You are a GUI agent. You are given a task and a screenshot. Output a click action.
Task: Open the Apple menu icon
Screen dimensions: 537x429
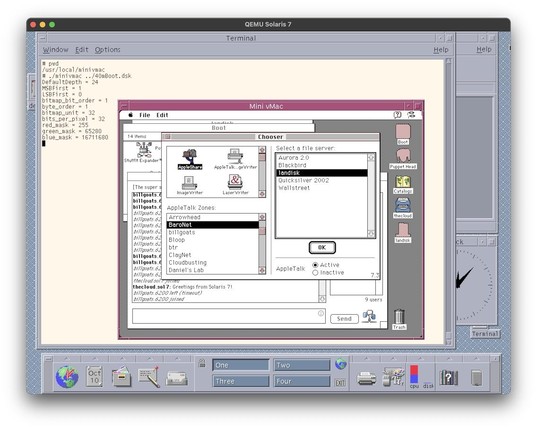(130, 115)
